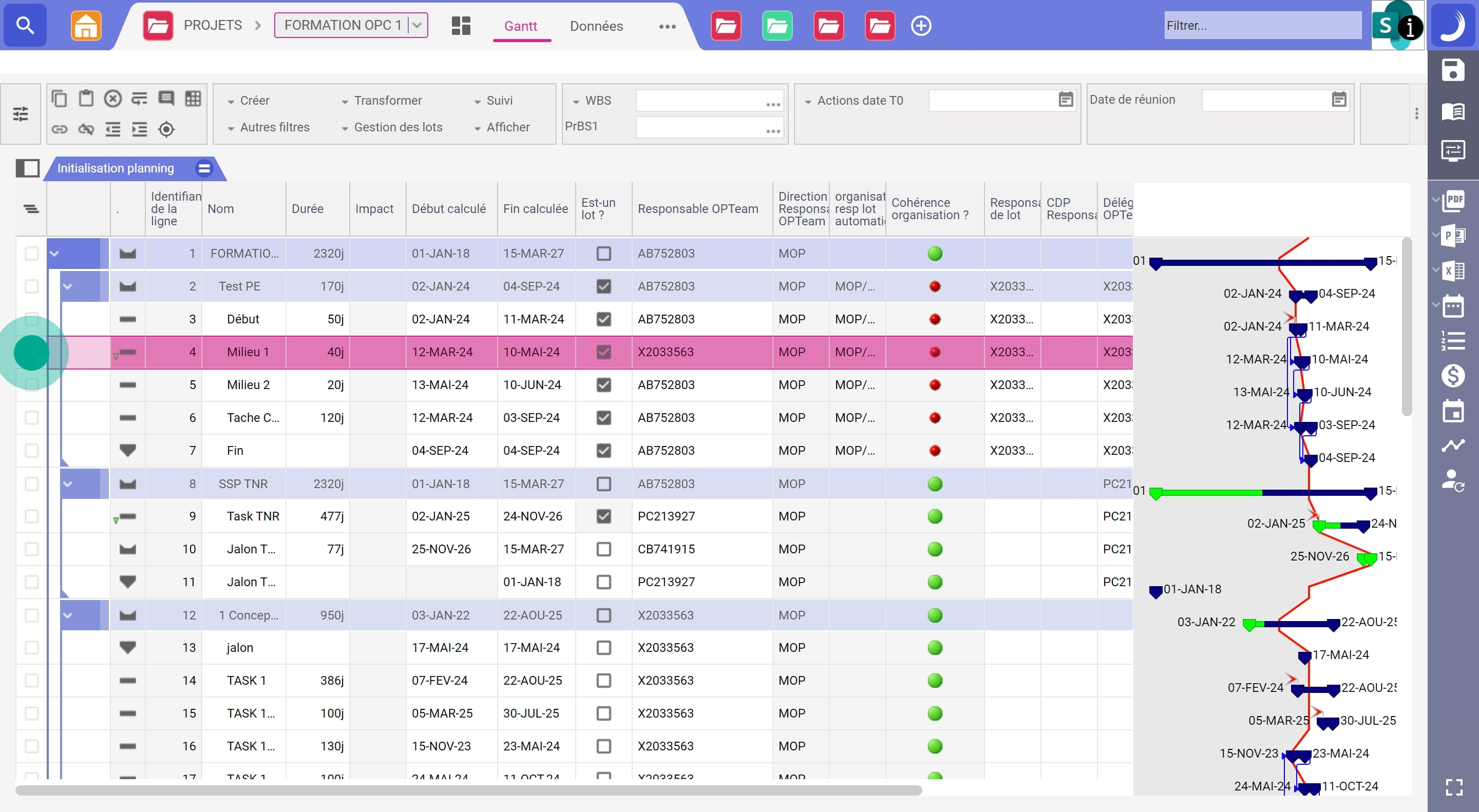1479x812 pixels.
Task: Click the search magnifier icon
Action: 25,25
